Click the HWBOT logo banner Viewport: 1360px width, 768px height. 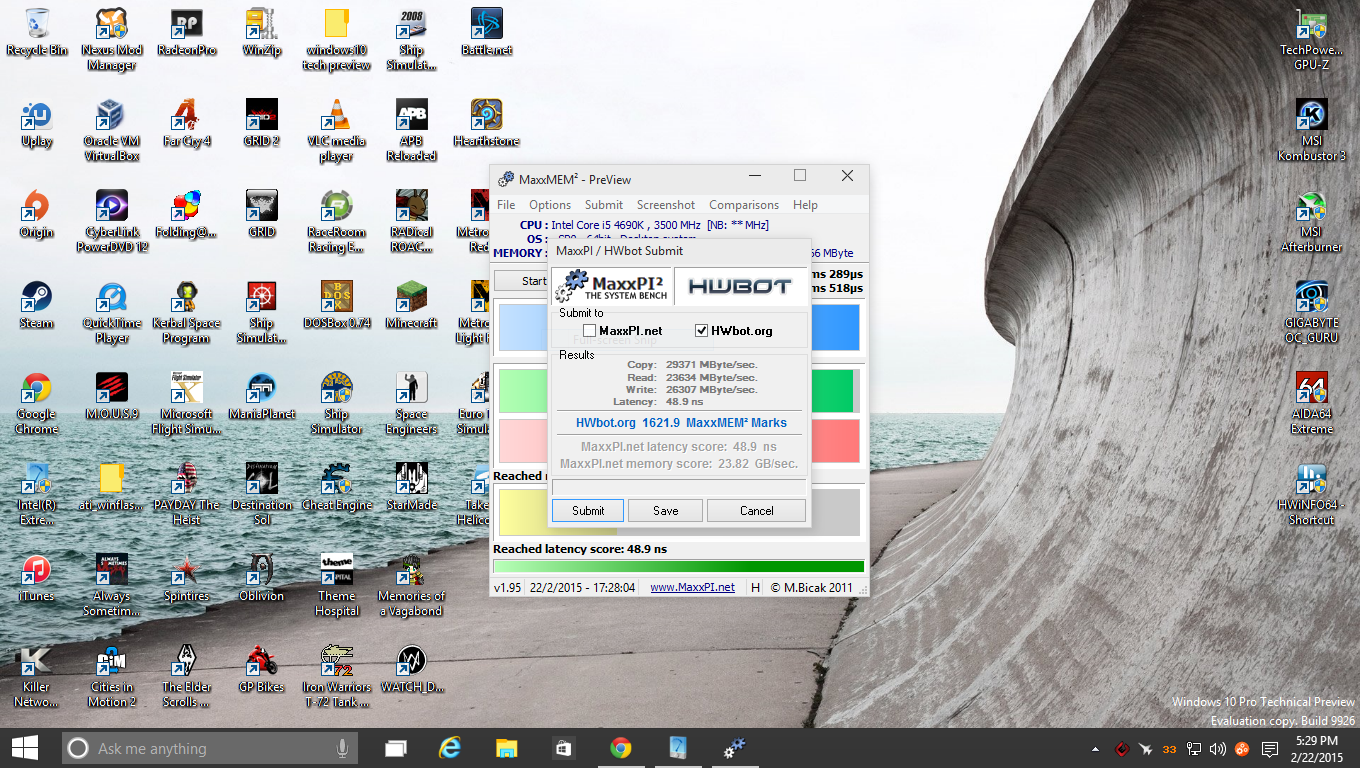point(740,286)
